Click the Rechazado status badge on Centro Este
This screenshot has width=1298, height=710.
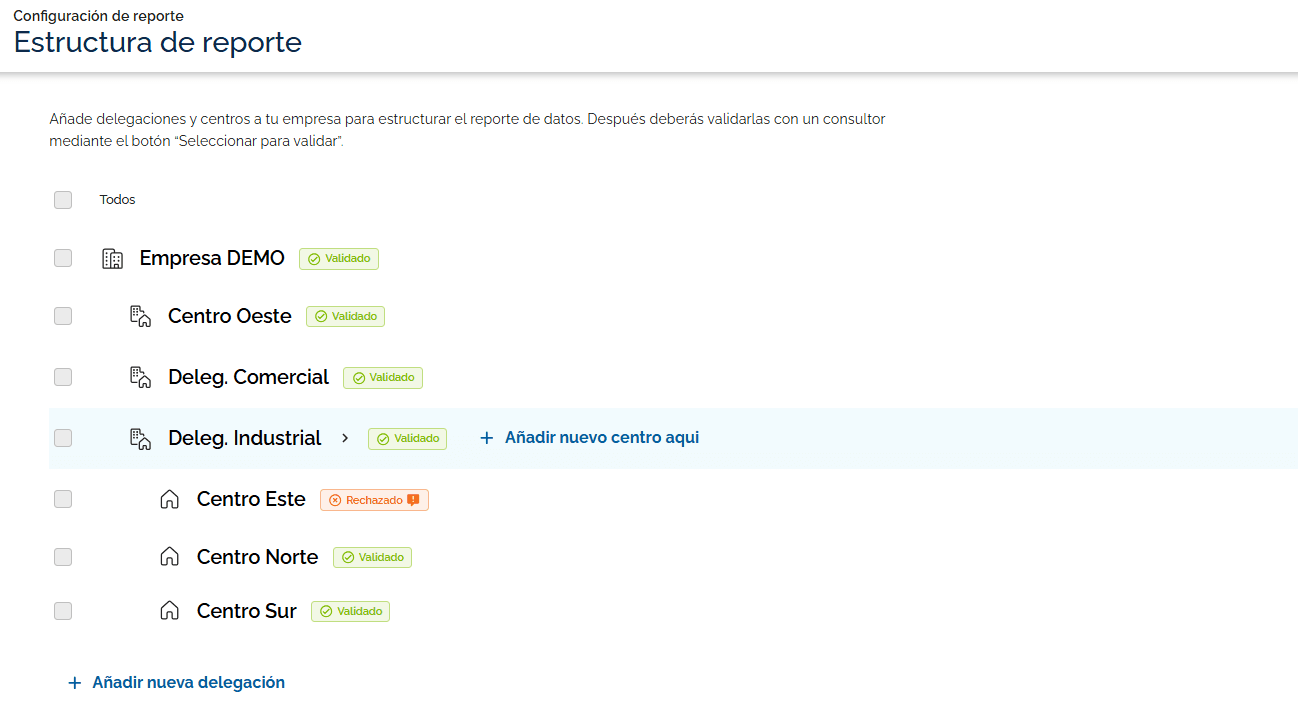[374, 500]
